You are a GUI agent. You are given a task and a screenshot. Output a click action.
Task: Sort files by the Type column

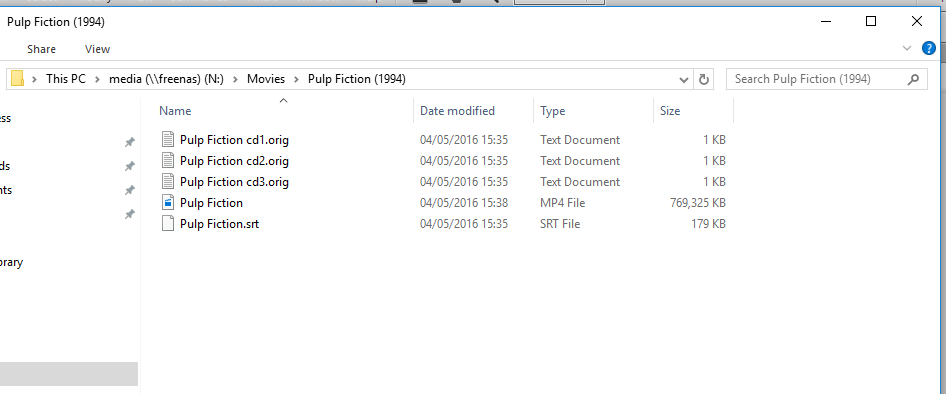click(553, 111)
